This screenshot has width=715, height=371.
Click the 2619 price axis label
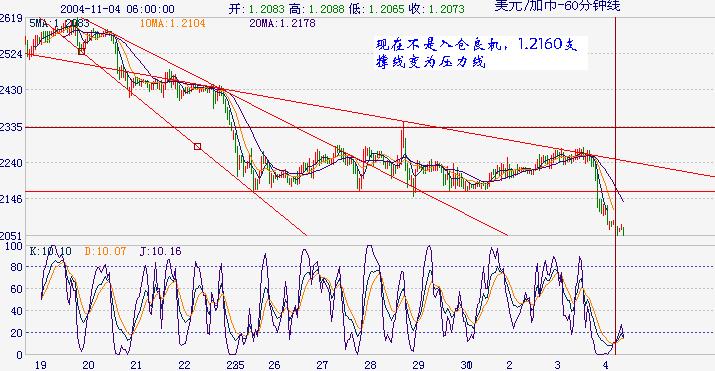click(11, 19)
